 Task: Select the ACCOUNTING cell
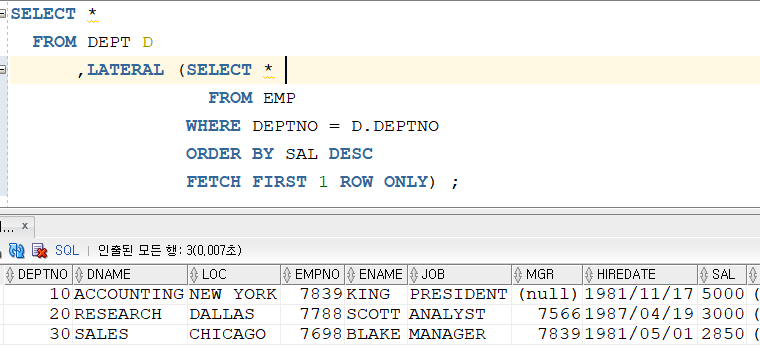click(x=130, y=294)
